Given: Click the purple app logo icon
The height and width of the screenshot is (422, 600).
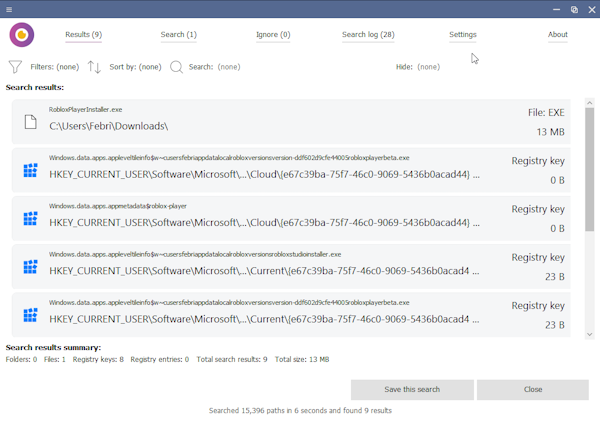Looking at the screenshot, I should click(22, 35).
